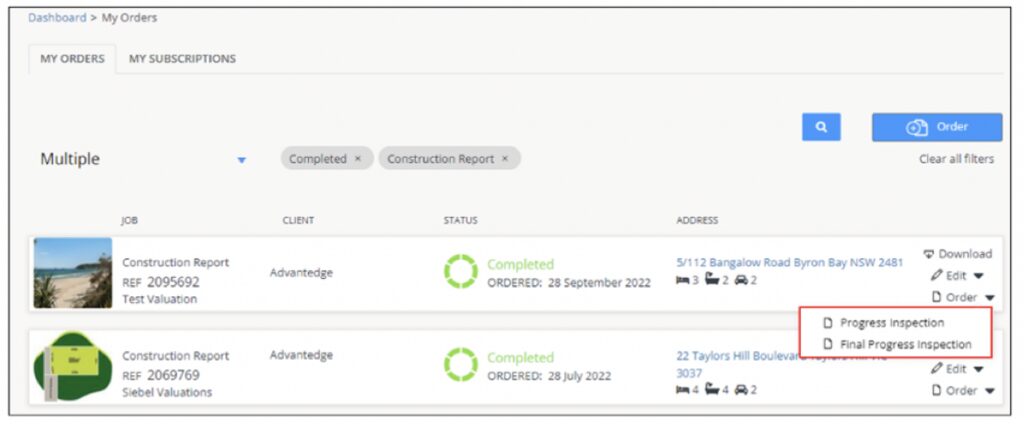Image resolution: width=1024 pixels, height=424 pixels.
Task: Click the green Completed status ring for order 2095692
Action: click(x=460, y=272)
